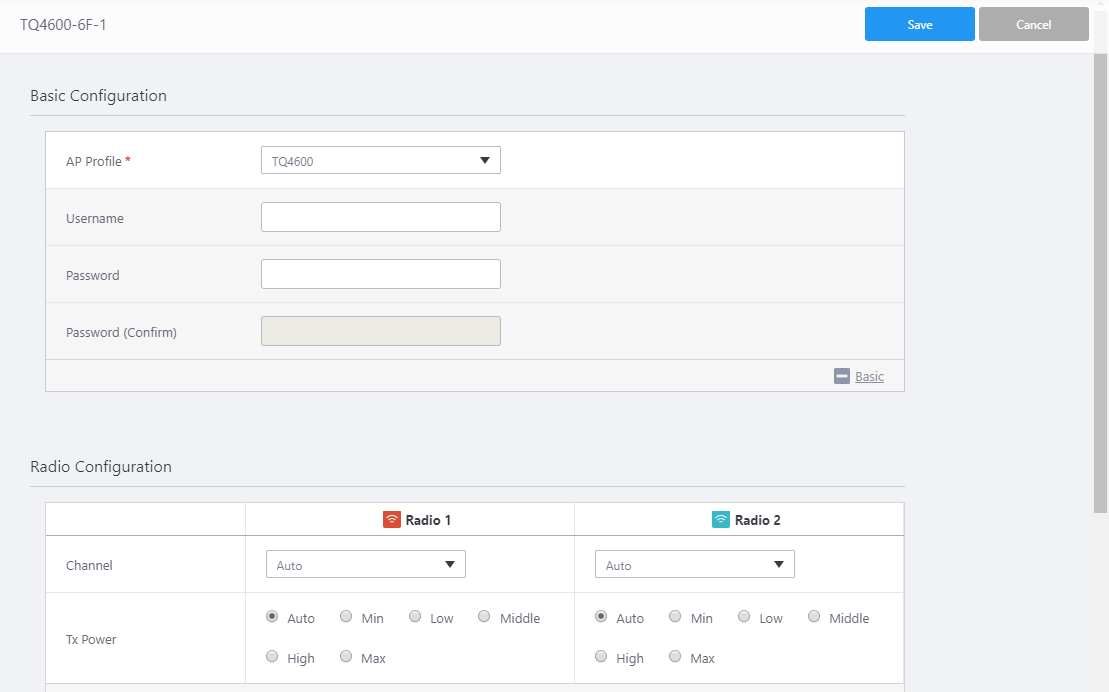This screenshot has width=1109, height=692.
Task: Click the AP Profile label
Action: [94, 161]
